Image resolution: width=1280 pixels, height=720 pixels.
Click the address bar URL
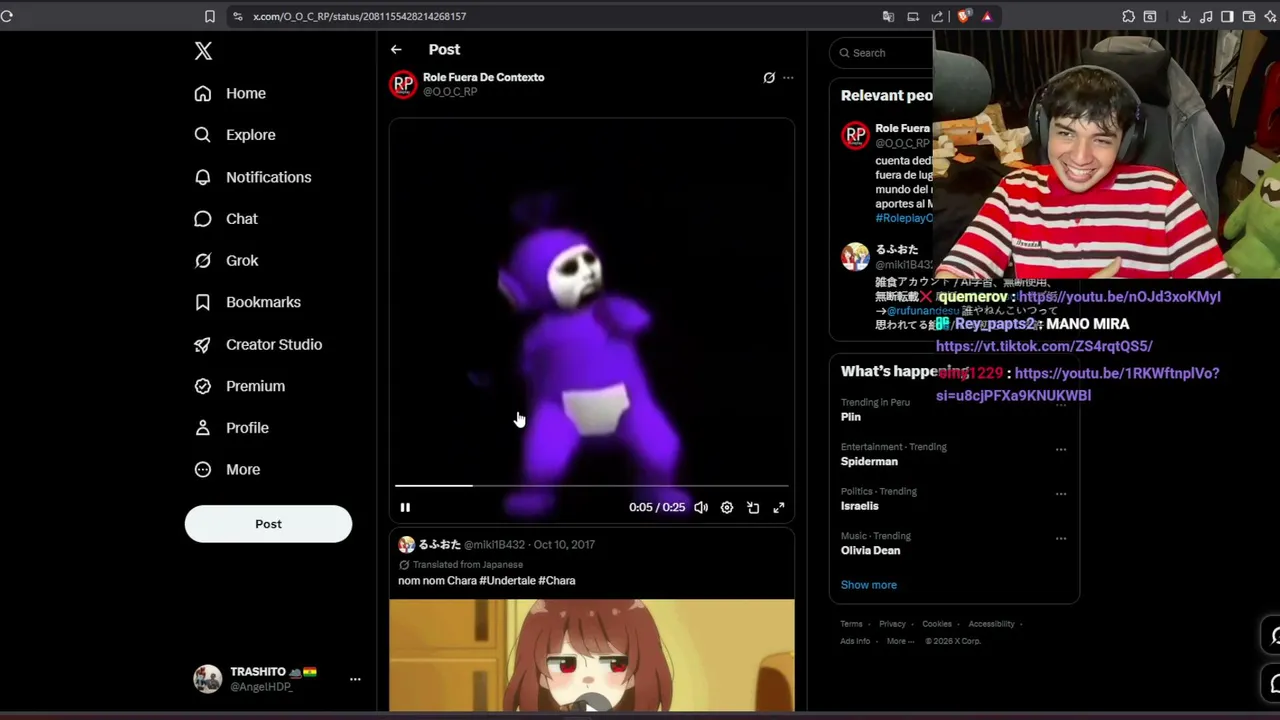tap(360, 16)
